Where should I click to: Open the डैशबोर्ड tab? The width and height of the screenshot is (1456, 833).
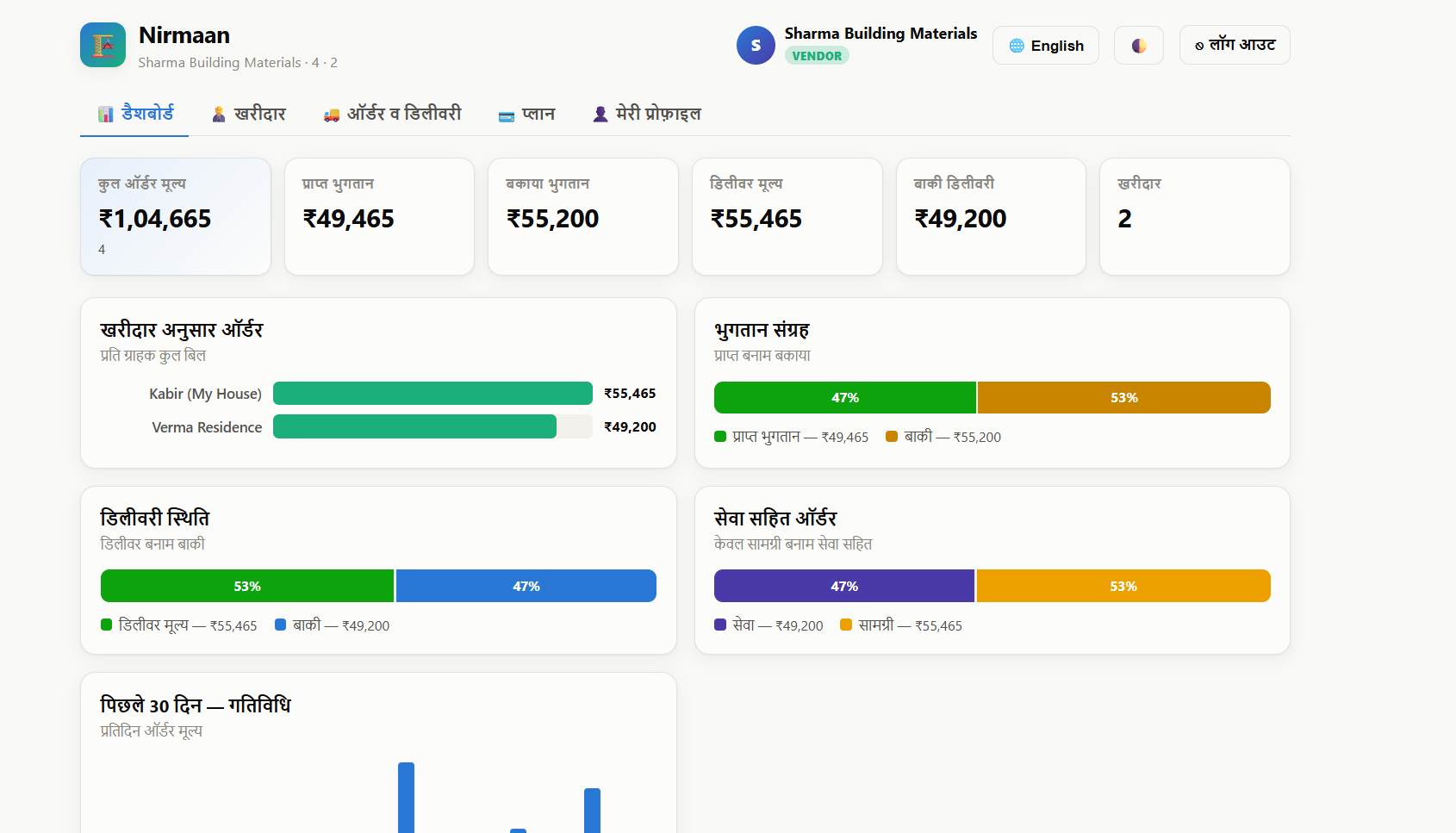click(134, 114)
